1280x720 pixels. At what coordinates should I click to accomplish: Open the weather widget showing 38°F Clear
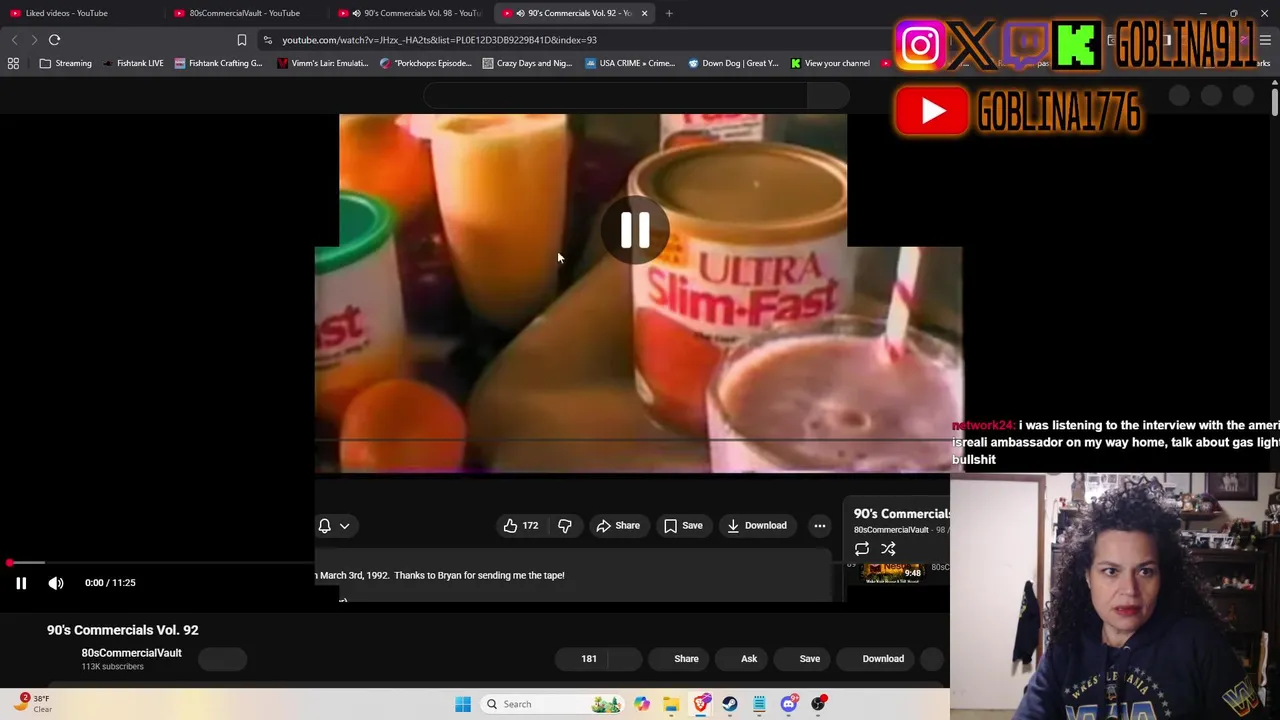click(x=32, y=704)
